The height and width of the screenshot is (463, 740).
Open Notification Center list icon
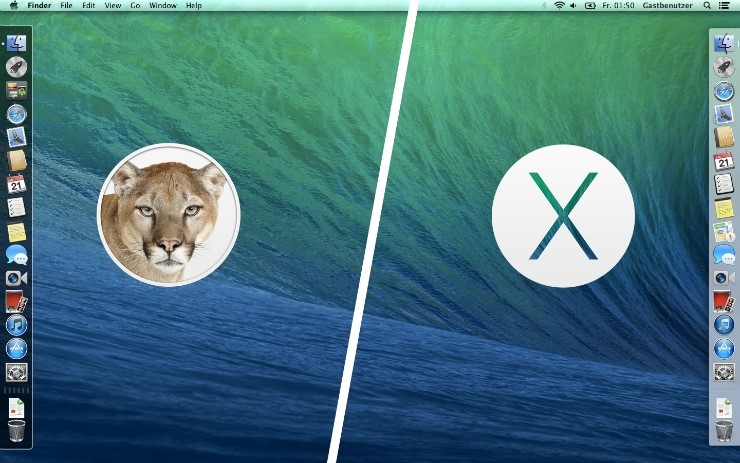point(723,6)
